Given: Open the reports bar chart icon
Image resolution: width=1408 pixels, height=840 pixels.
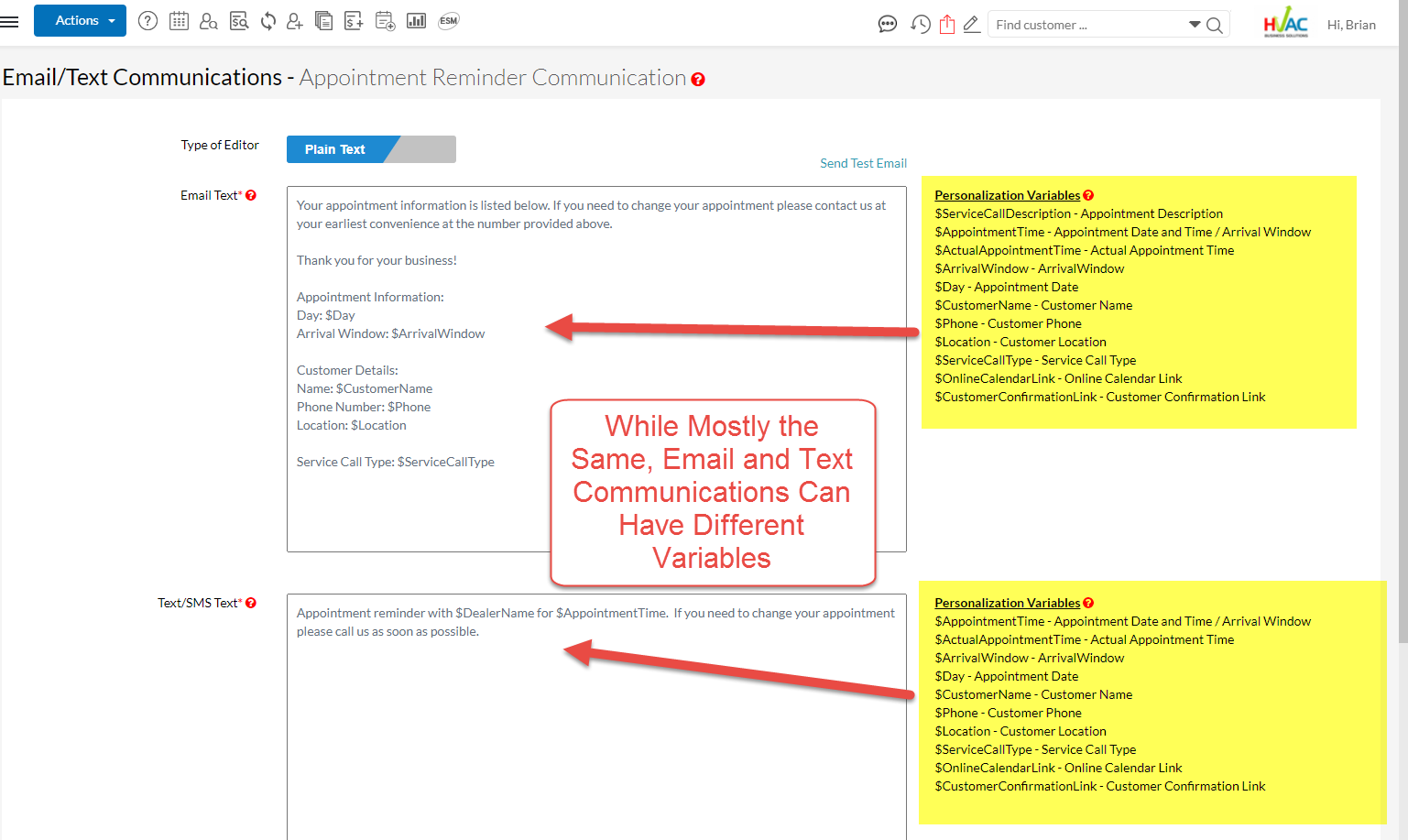Looking at the screenshot, I should (x=416, y=21).
